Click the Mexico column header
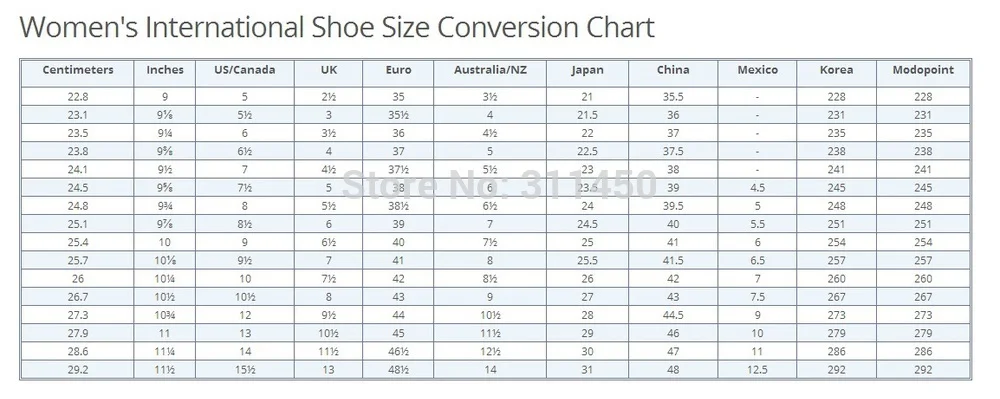The height and width of the screenshot is (399, 1000). pyautogui.click(x=758, y=70)
